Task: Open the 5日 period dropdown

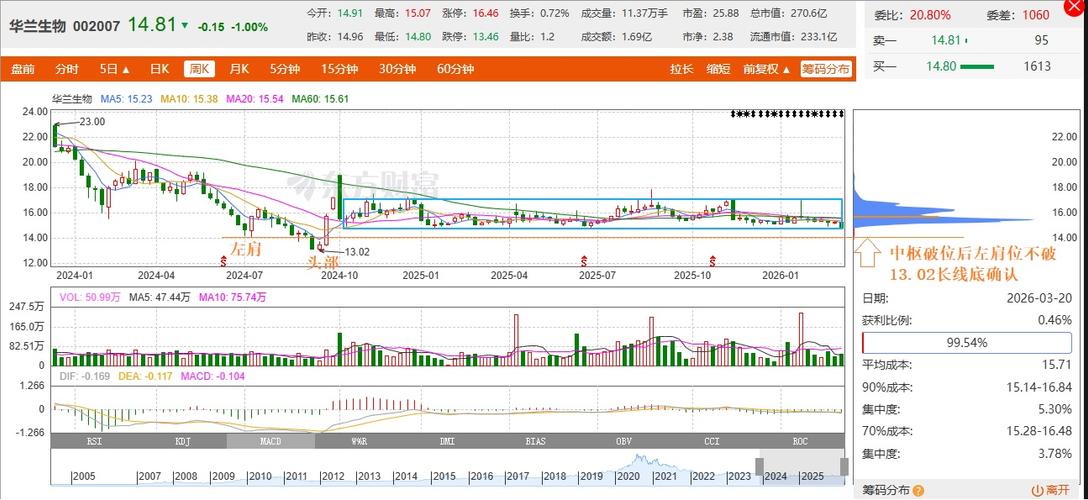Action: point(114,69)
